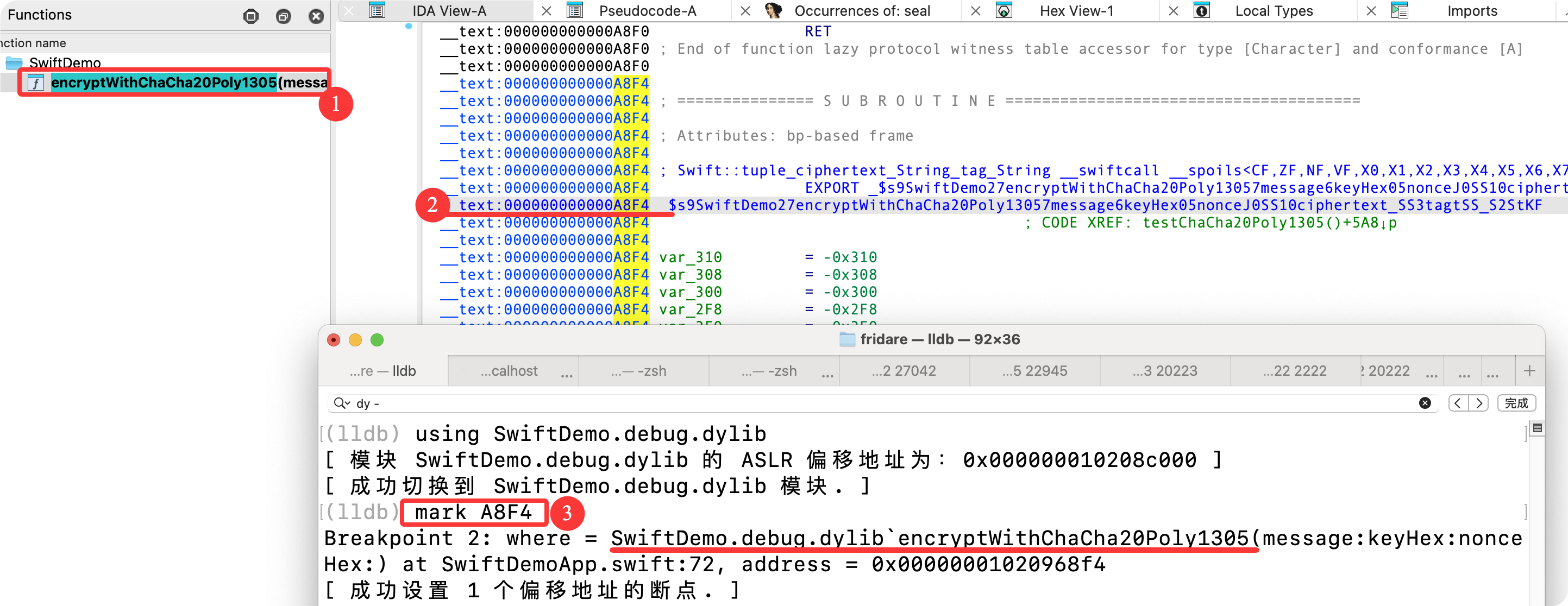The image size is (1568, 606).
Task: Click the Functions panel float/detach icon
Action: pos(283,16)
